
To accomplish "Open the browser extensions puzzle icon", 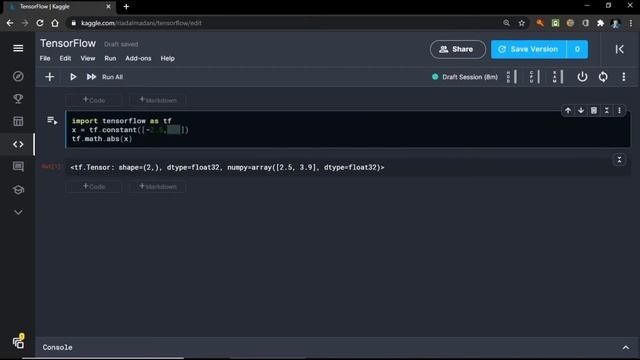I will [600, 23].
